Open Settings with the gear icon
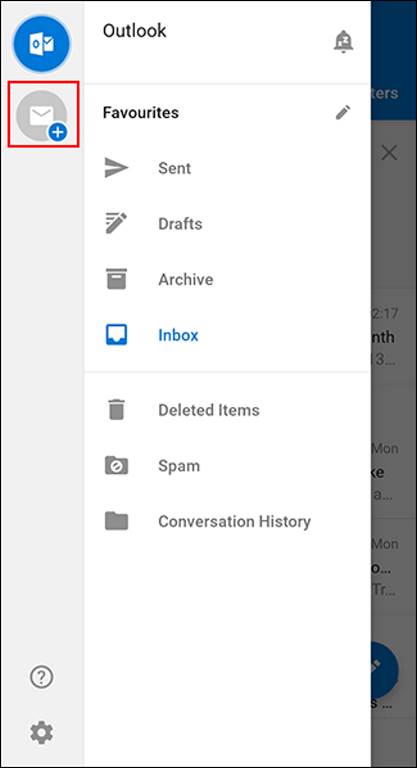The image size is (417, 768). pyautogui.click(x=42, y=733)
